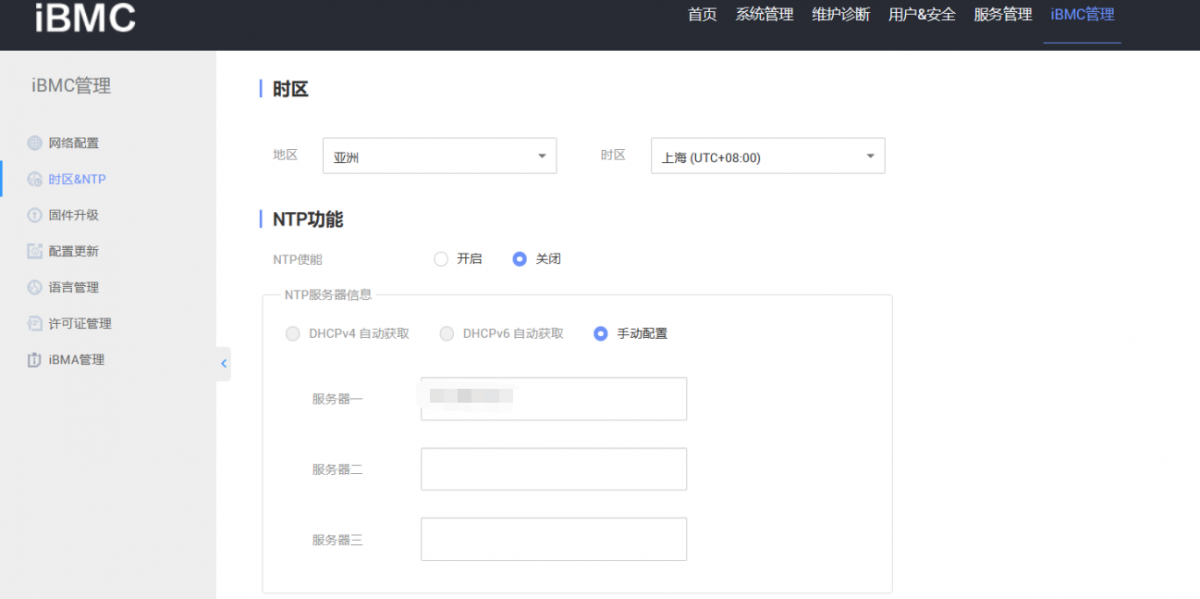Click the 固件升级 upgrade icon
1200x599 pixels.
click(x=35, y=215)
